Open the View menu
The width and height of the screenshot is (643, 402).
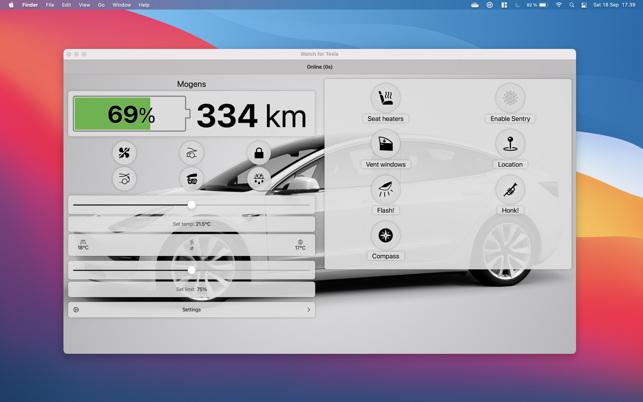click(84, 5)
